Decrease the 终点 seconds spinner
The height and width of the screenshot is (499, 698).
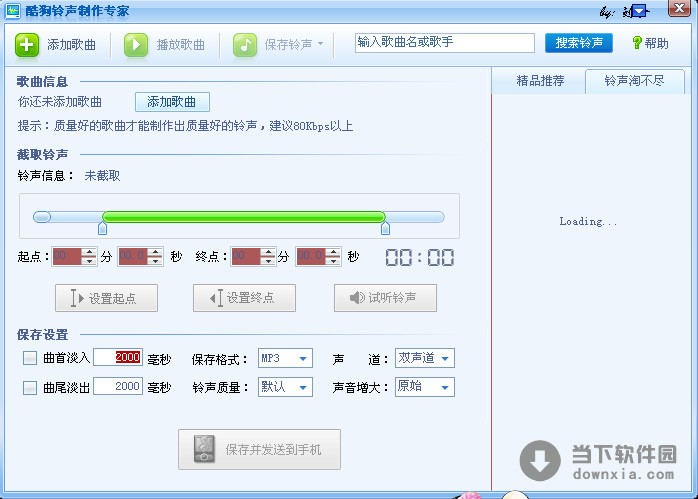[x=333, y=261]
